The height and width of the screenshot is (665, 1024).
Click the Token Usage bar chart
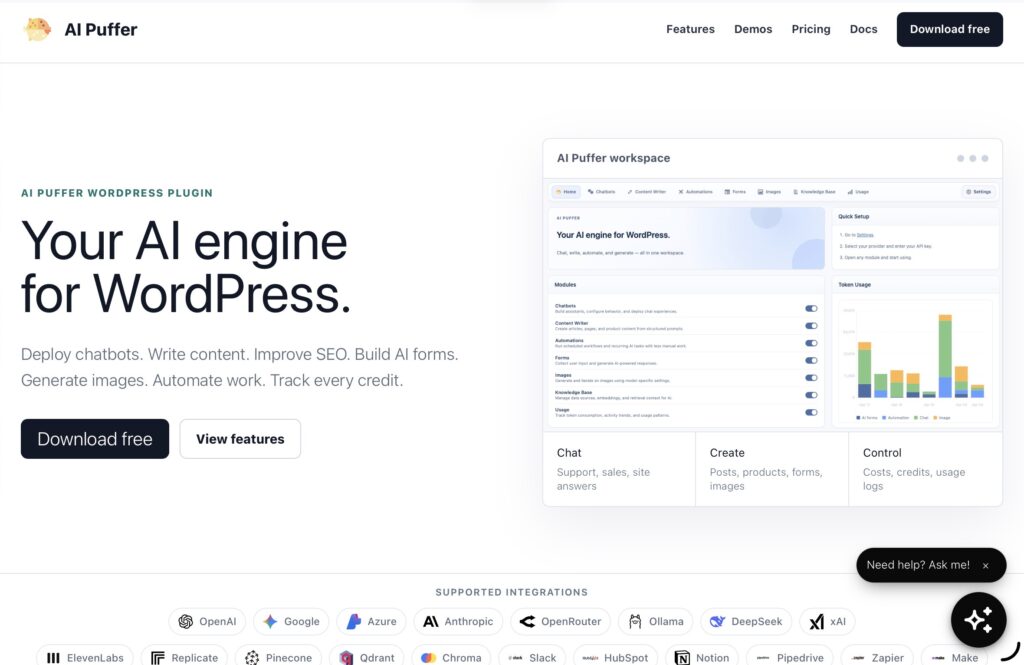point(914,357)
